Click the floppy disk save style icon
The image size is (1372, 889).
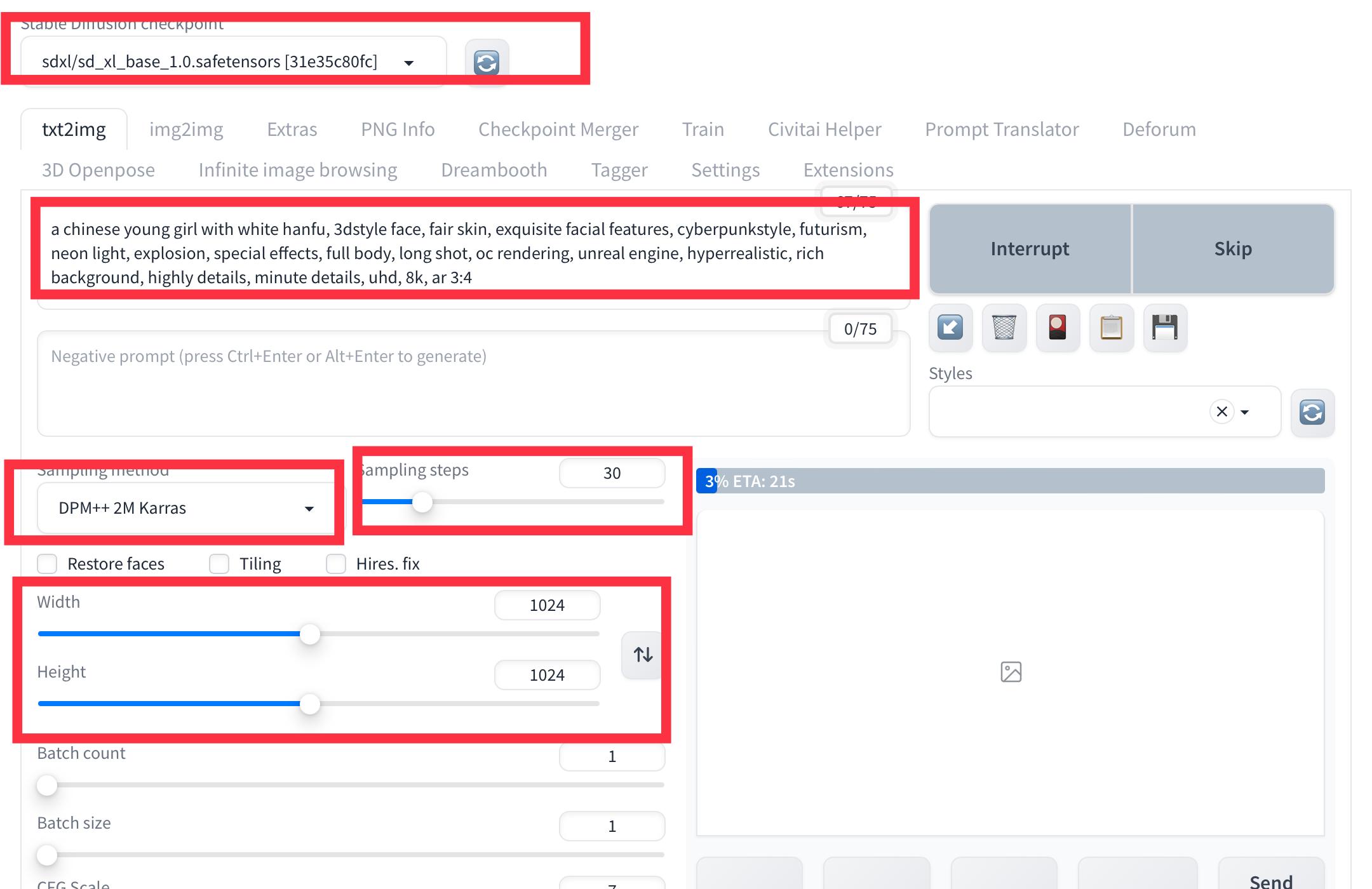1165,328
